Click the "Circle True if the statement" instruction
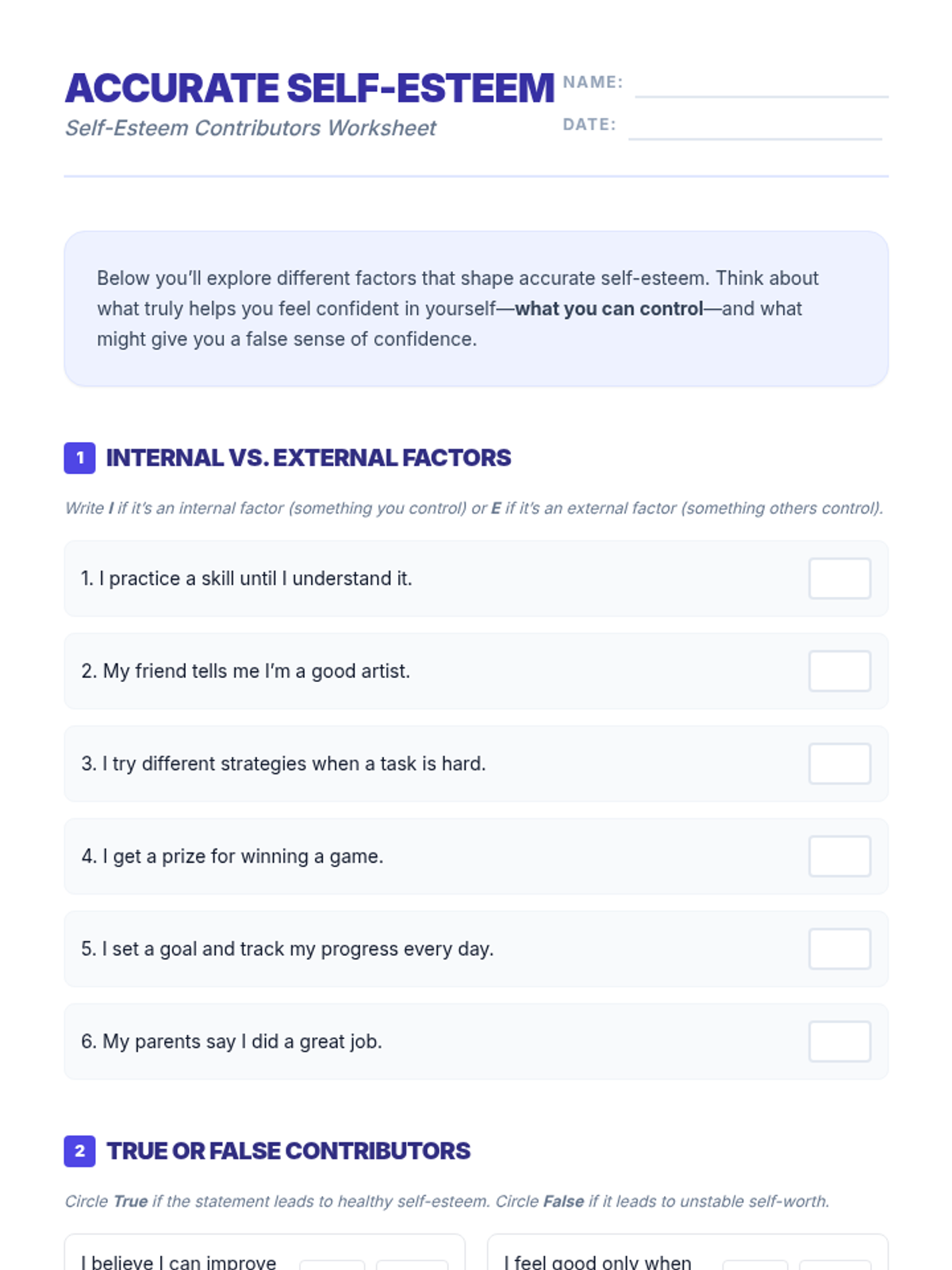The height and width of the screenshot is (1270, 952). (x=447, y=1201)
